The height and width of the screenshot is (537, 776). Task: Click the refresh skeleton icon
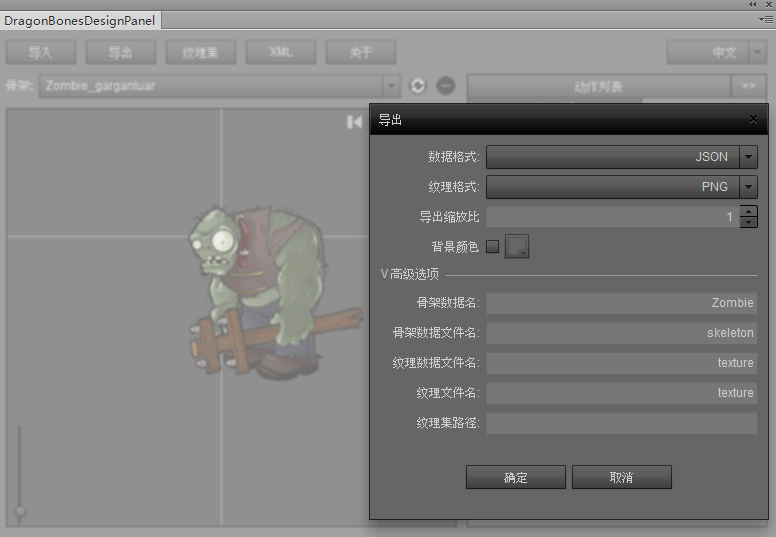[x=418, y=86]
